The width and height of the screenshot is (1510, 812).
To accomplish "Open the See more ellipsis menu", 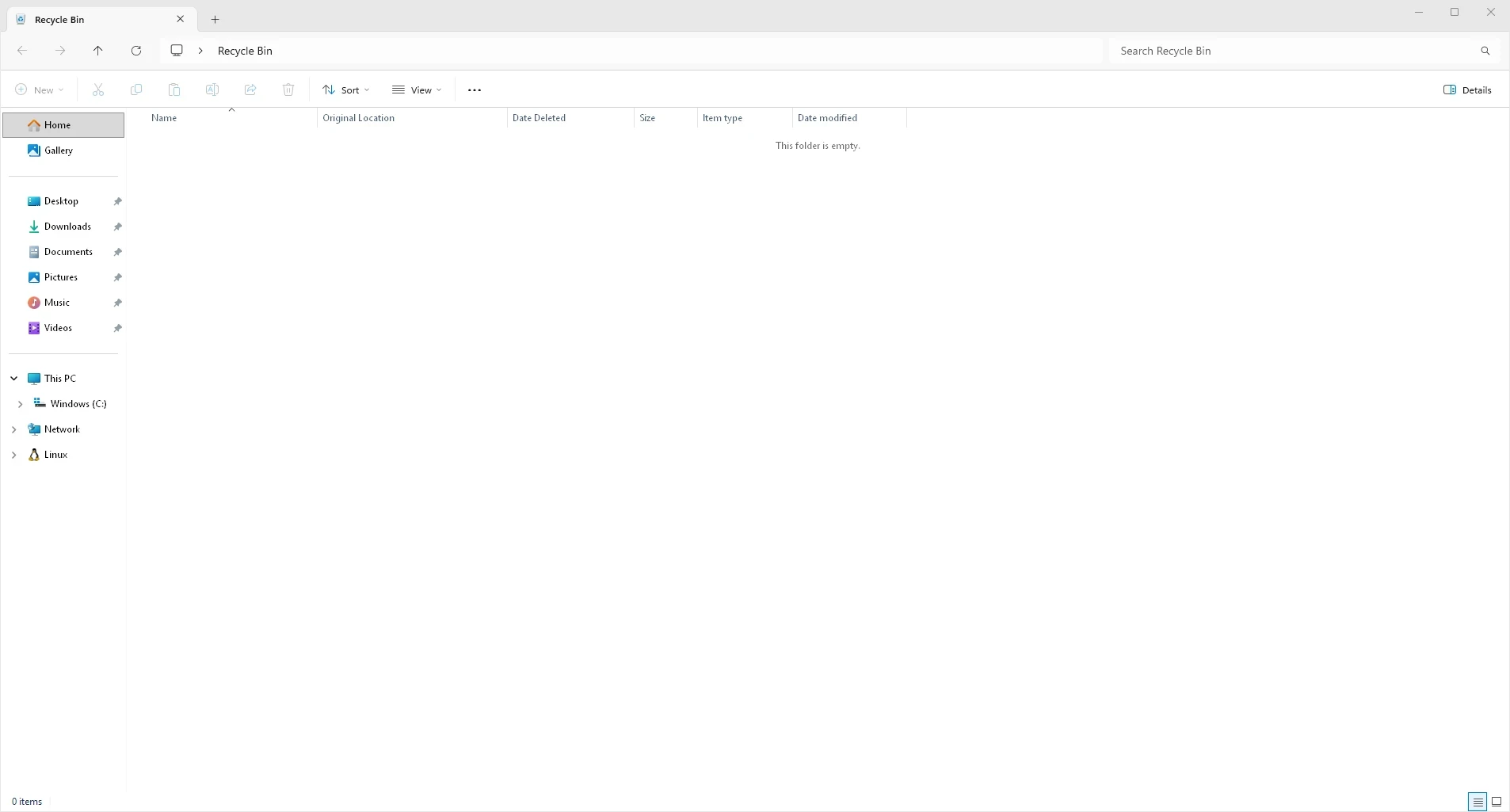I will coord(475,90).
